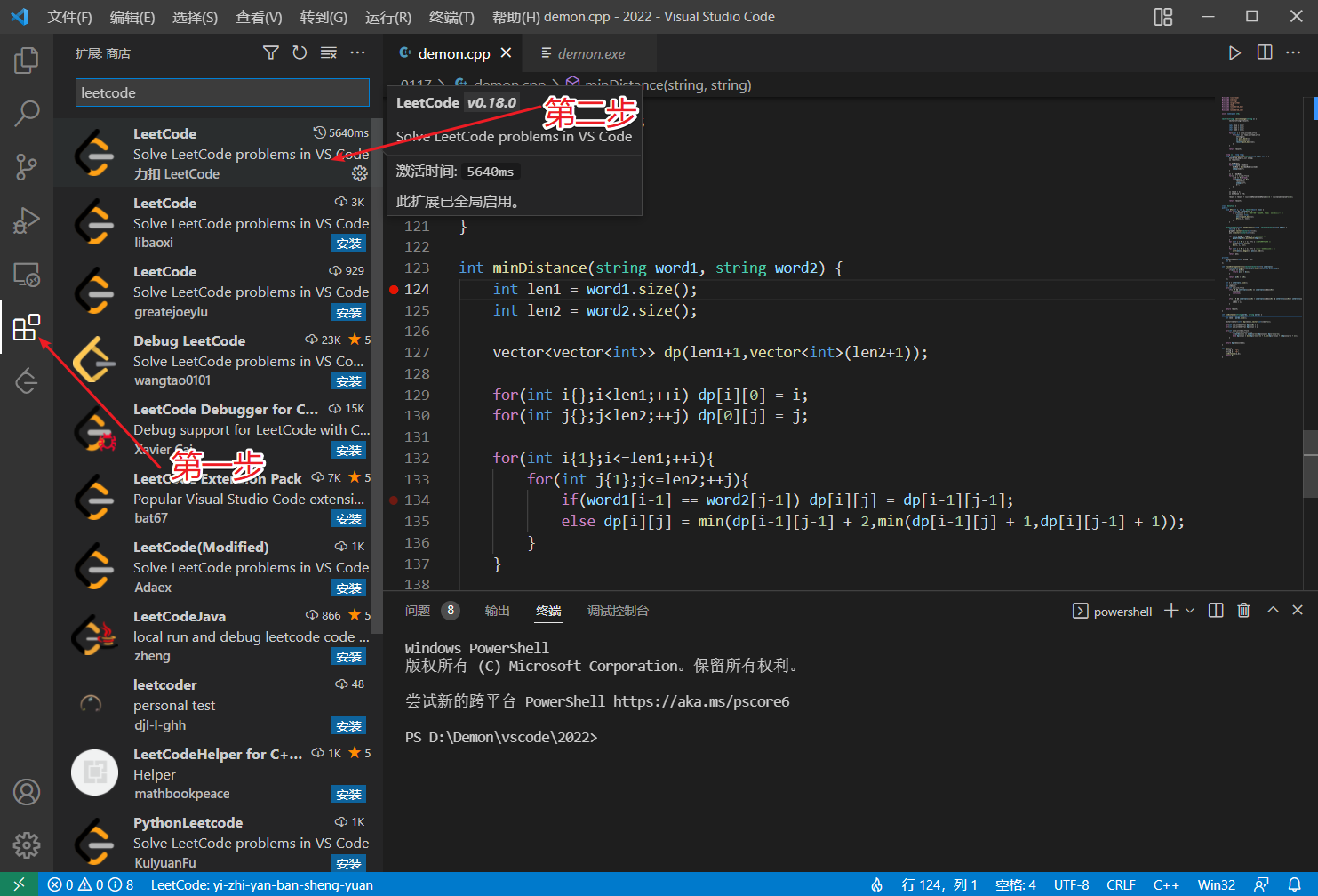The height and width of the screenshot is (896, 1318).
Task: Open the installed LeetCode extension gear
Action: click(359, 173)
